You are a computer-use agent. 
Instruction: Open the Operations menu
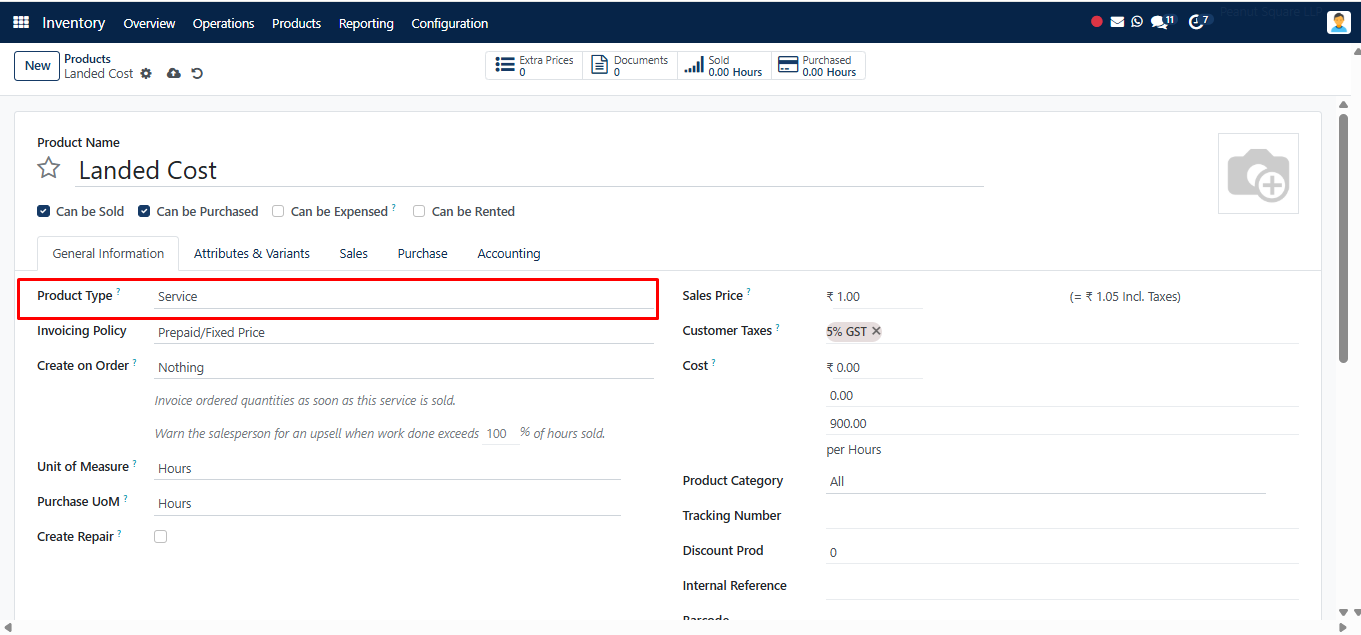pos(224,23)
